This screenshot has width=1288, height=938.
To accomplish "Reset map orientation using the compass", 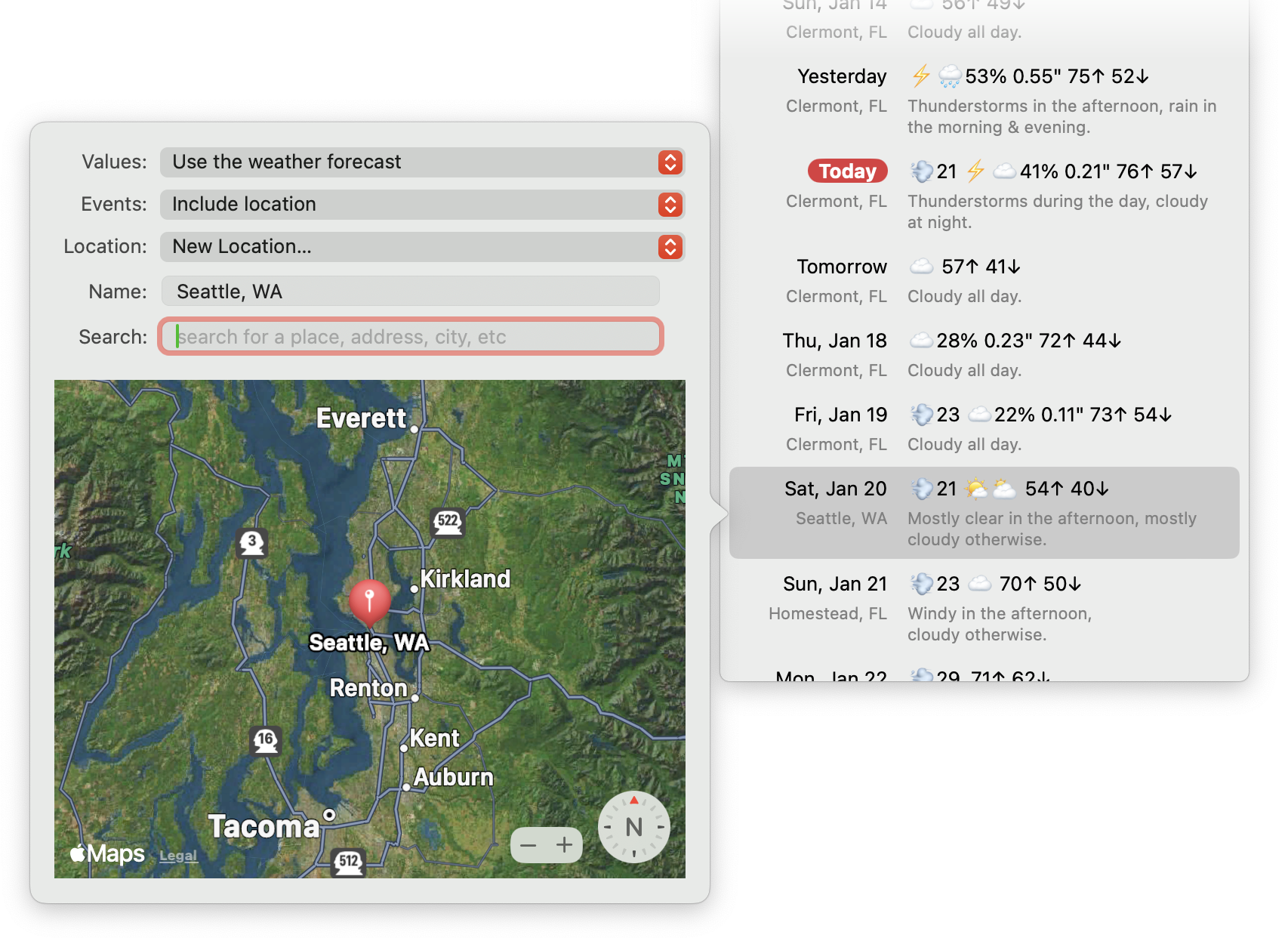I will (634, 827).
